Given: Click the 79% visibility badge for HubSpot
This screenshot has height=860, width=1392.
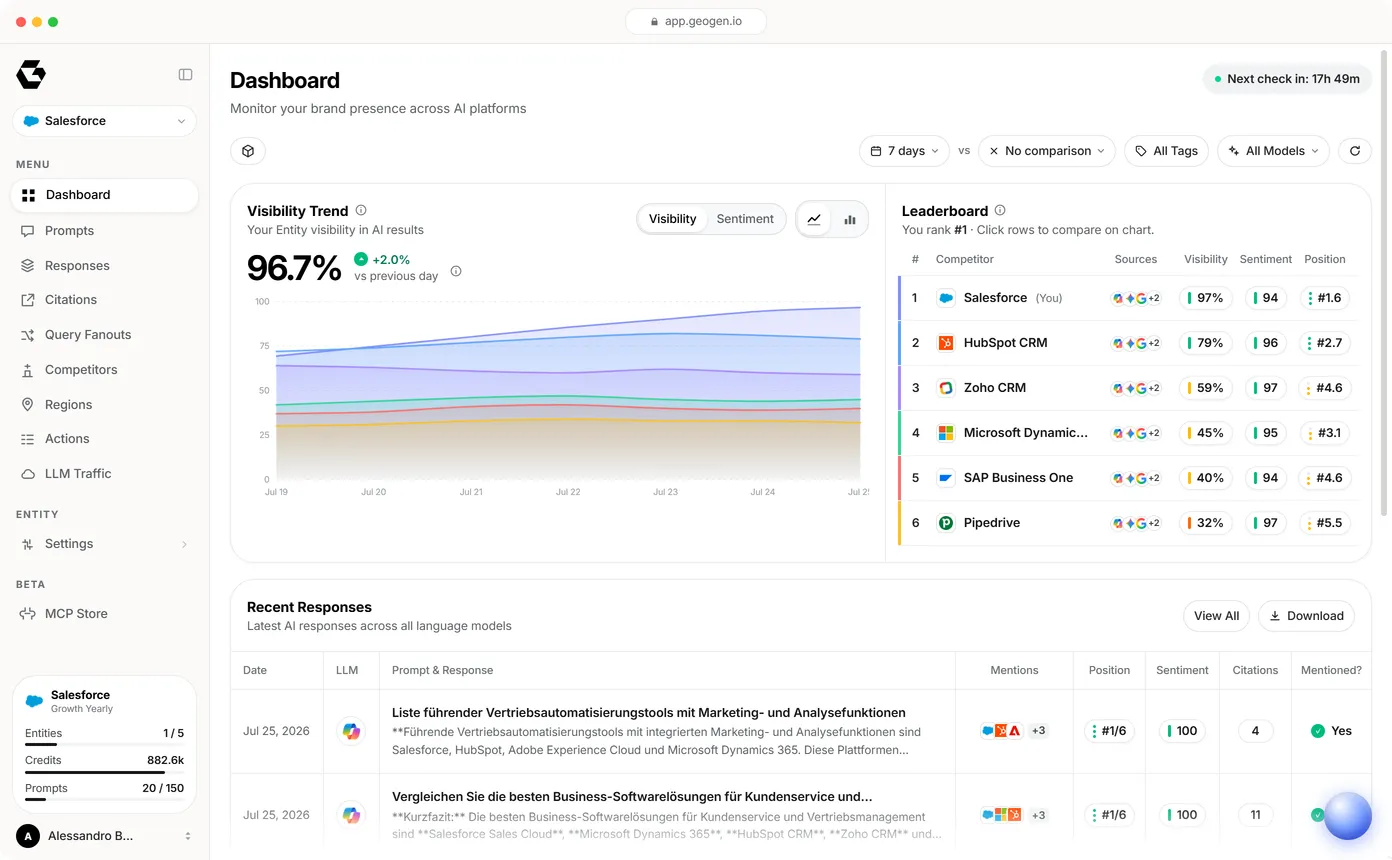Looking at the screenshot, I should click(x=1205, y=343).
